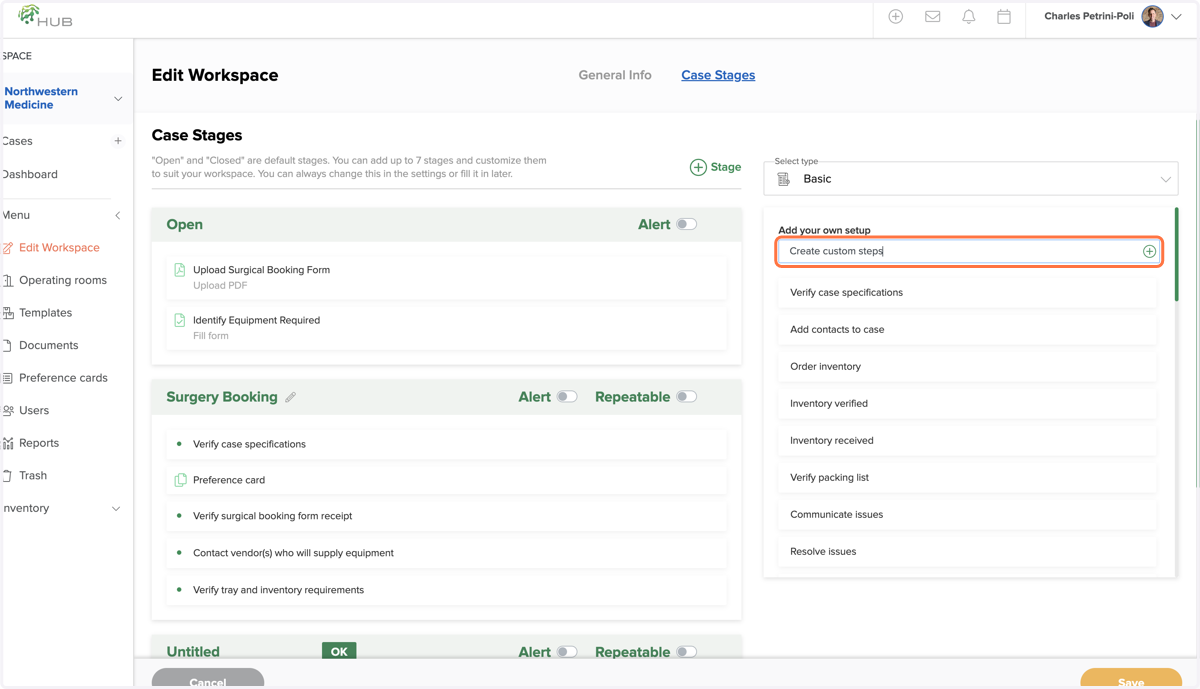The height and width of the screenshot is (689, 1200).
Task: Click the pencil icon next to Surgery Booking
Action: 290,398
